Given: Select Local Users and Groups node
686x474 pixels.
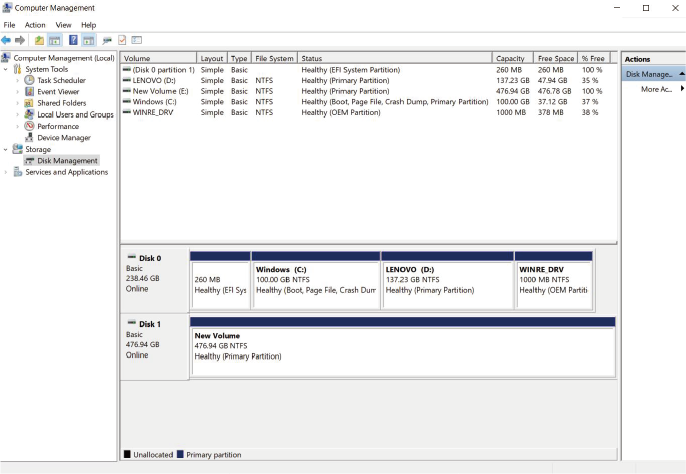Looking at the screenshot, I should [x=75, y=115].
